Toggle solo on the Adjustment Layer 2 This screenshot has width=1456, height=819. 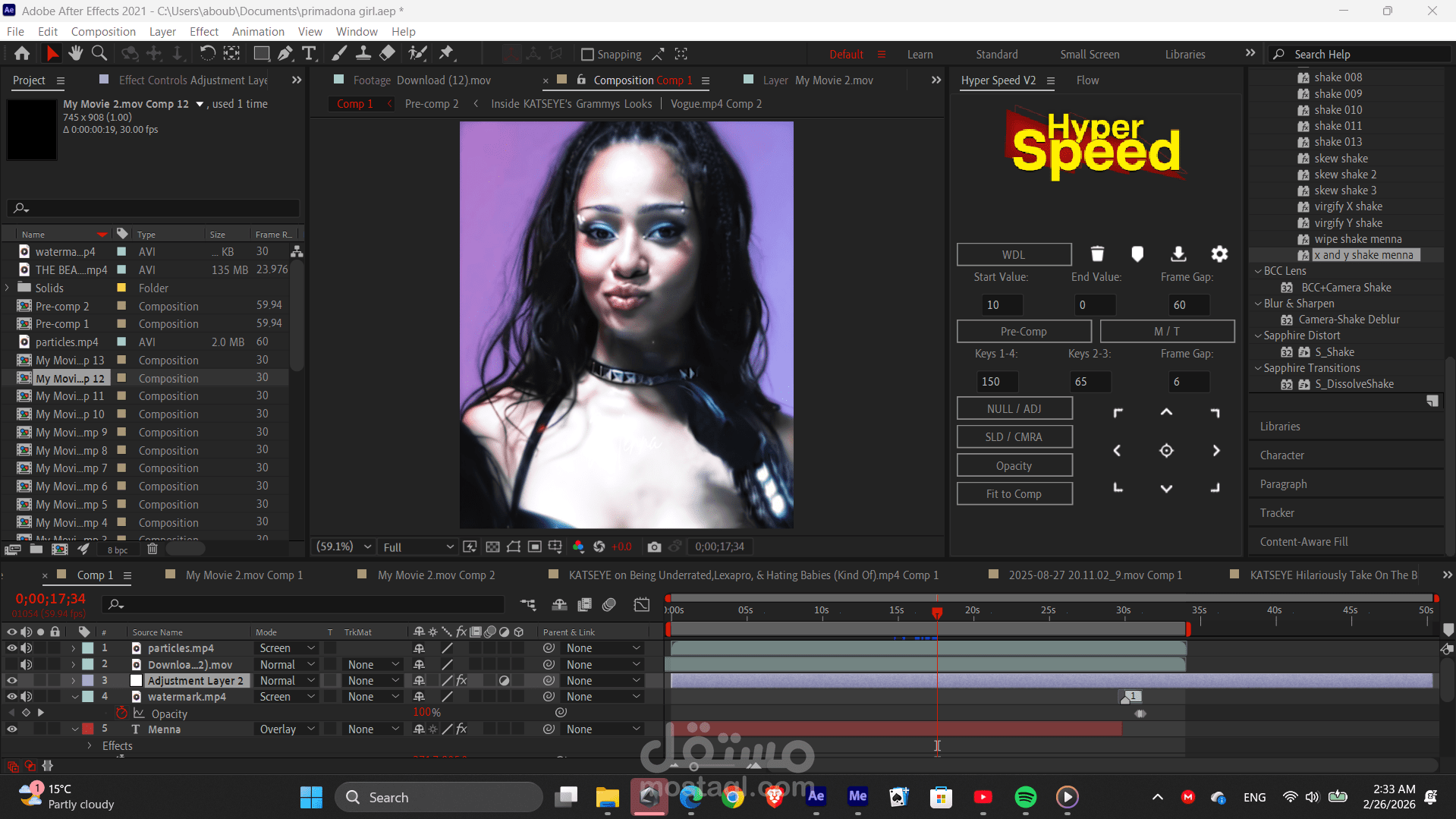click(x=40, y=680)
